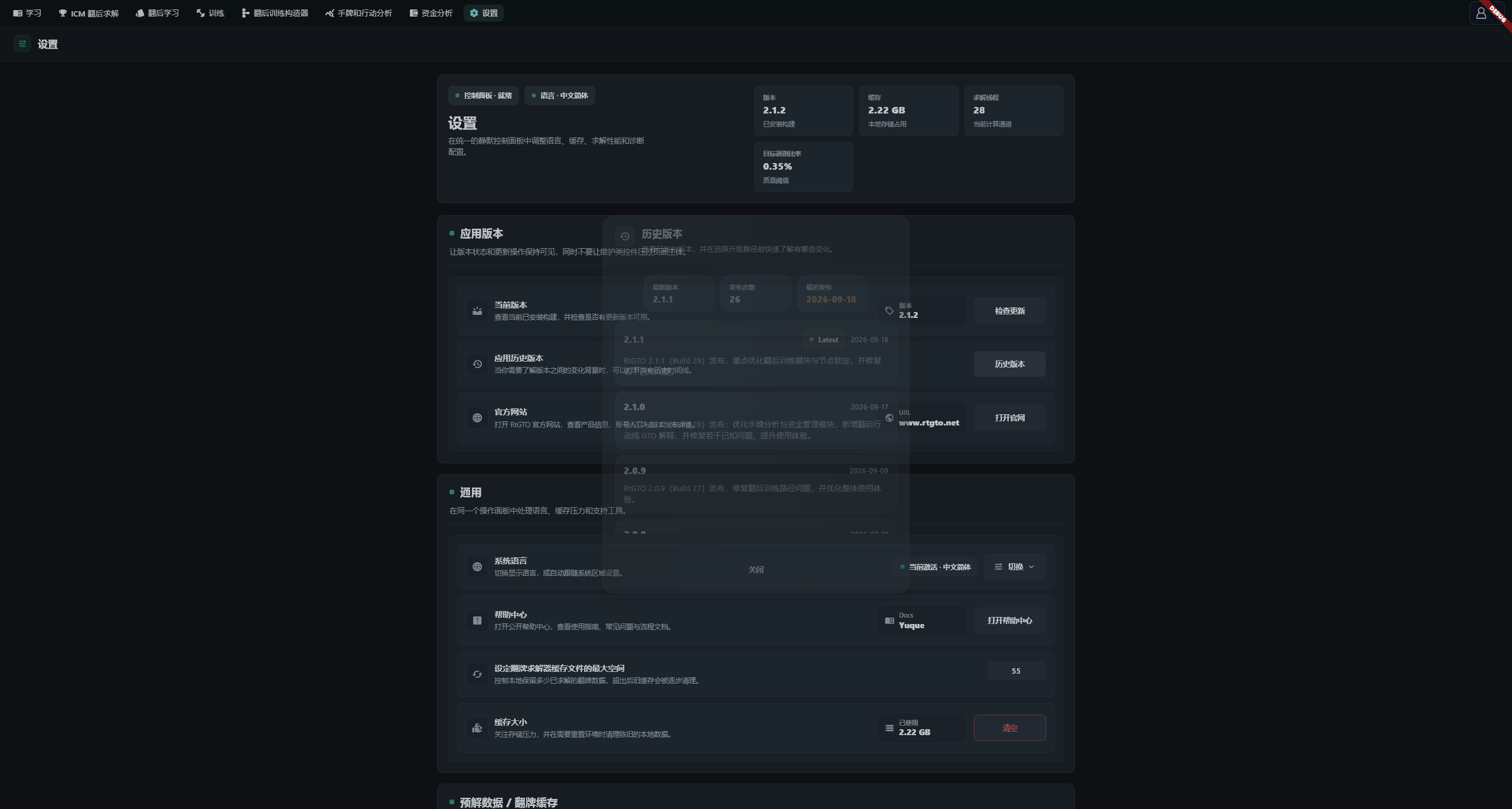Image resolution: width=1512 pixels, height=809 pixels.
Task: Click the user account icon
Action: coord(1481,13)
